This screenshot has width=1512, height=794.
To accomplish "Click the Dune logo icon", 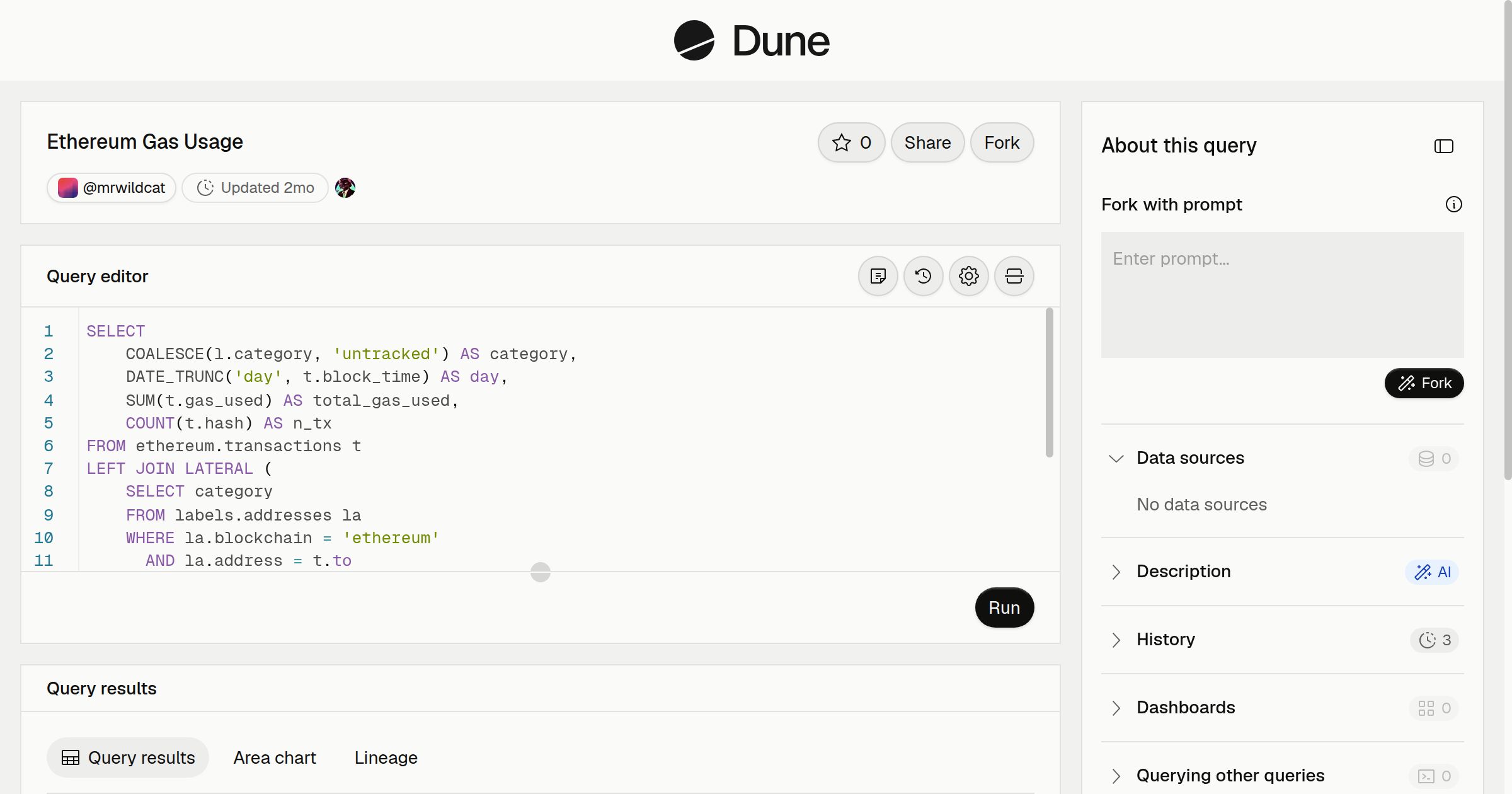I will [694, 40].
